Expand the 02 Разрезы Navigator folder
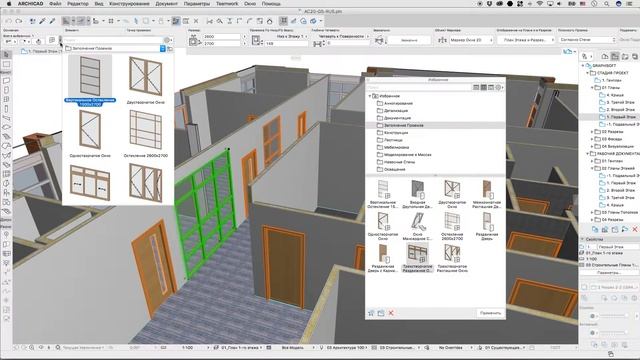The height and width of the screenshot is (360, 640). pos(591,132)
